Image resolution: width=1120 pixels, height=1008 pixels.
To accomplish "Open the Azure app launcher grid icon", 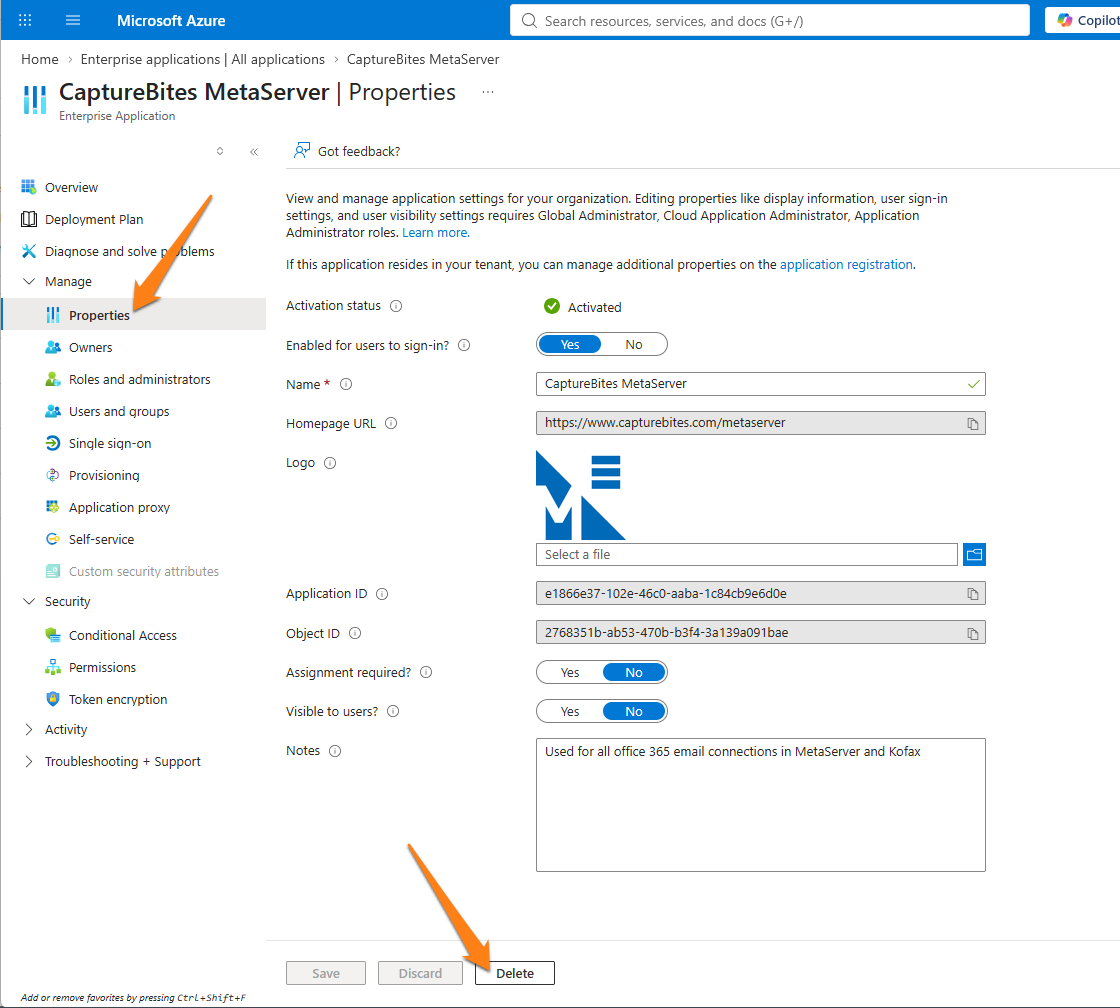I will [x=25, y=20].
